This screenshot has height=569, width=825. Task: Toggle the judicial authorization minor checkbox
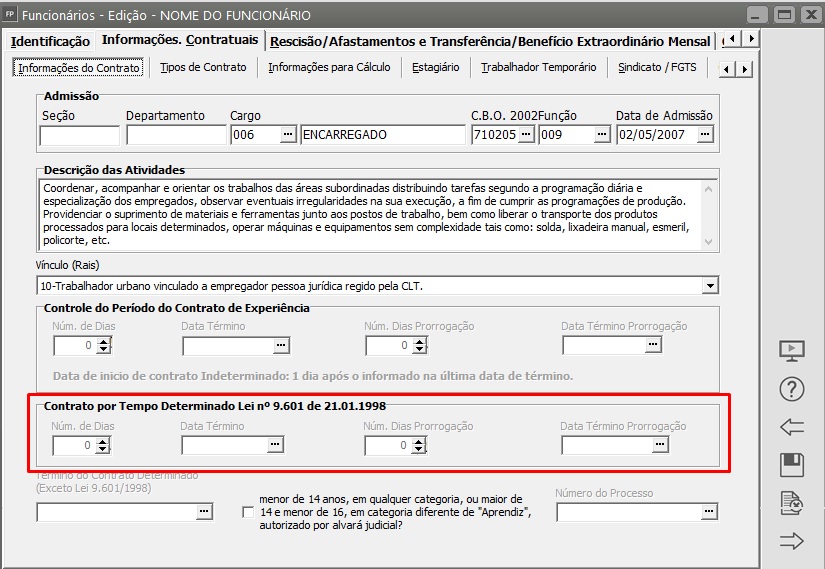pos(248,512)
